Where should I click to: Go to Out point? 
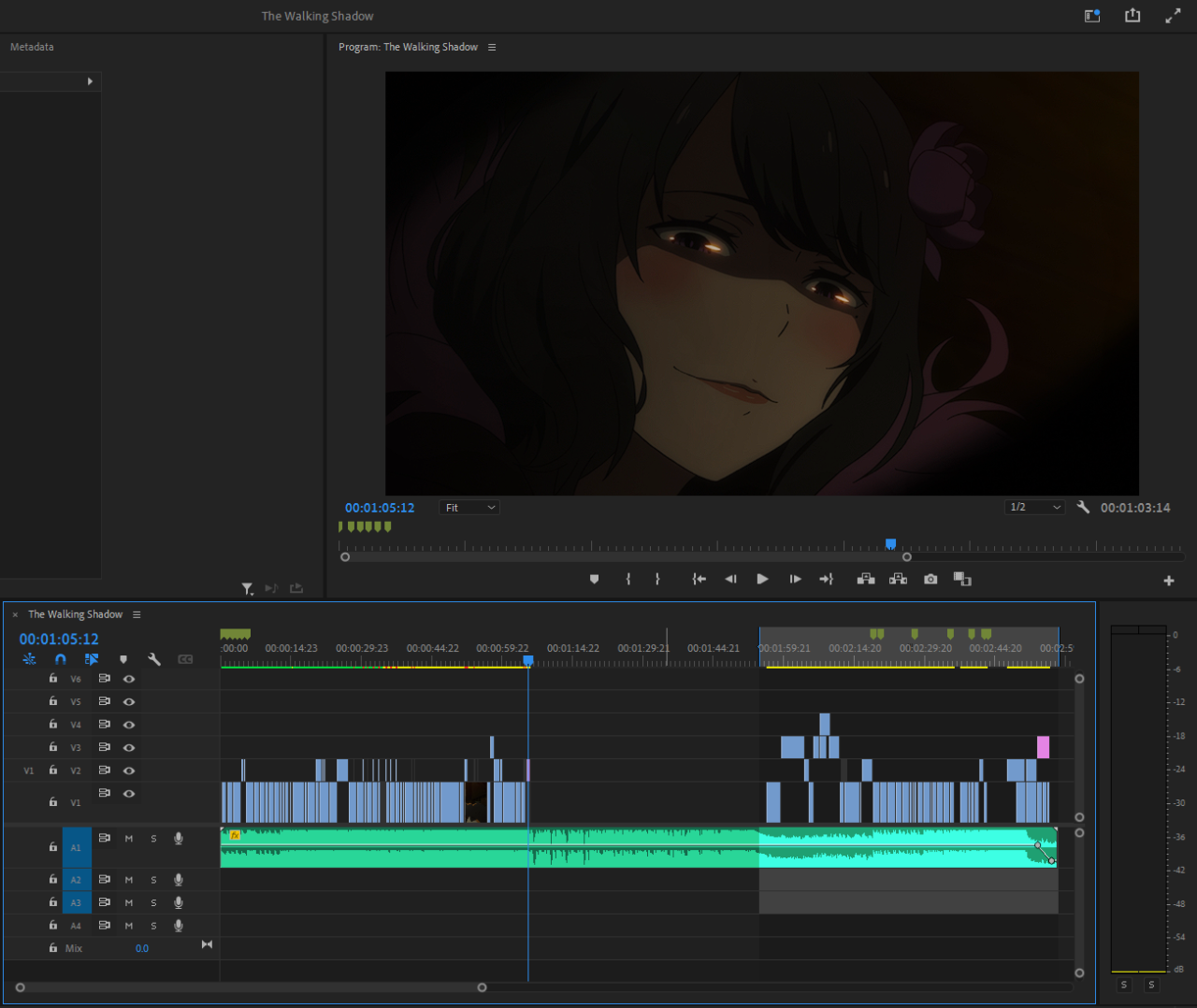(x=827, y=580)
